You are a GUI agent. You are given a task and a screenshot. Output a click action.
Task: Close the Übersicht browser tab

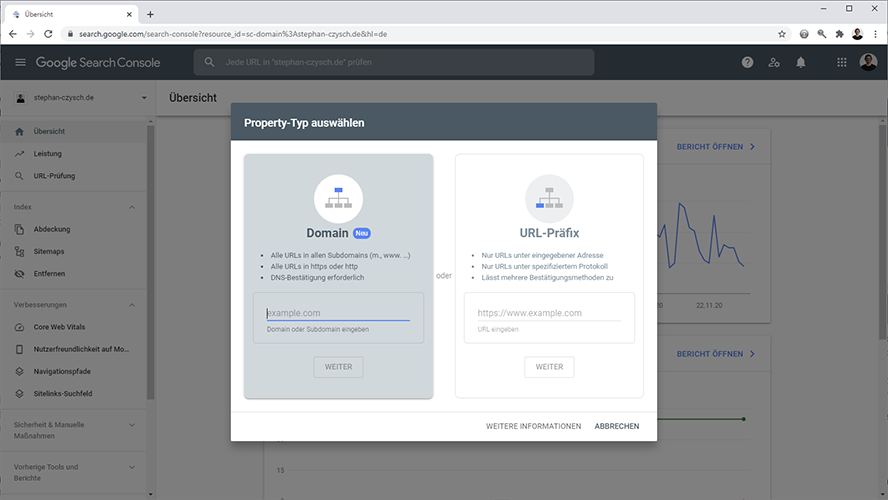point(129,15)
